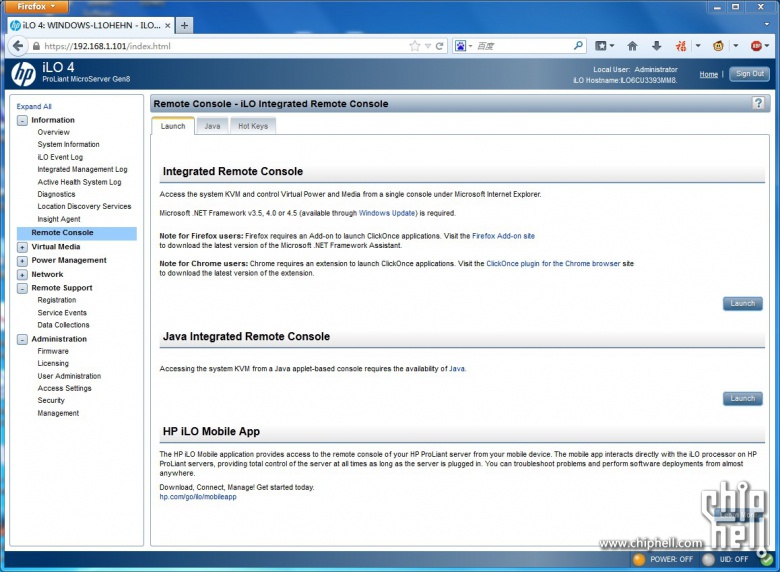Open the search engine selector paw icon
The image size is (780, 572).
tap(460, 46)
